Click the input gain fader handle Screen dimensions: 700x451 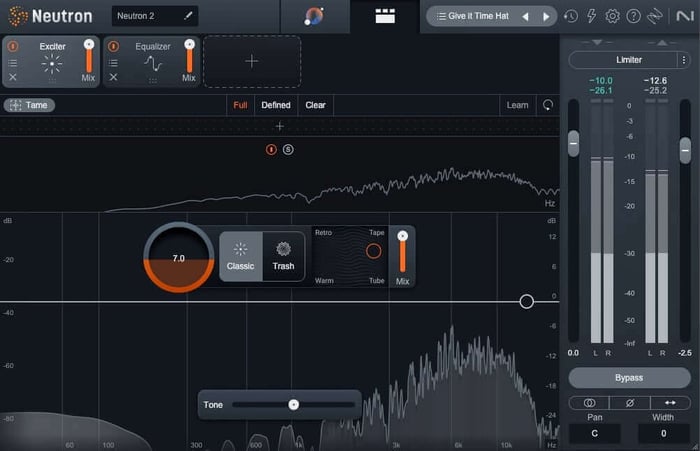tap(573, 143)
